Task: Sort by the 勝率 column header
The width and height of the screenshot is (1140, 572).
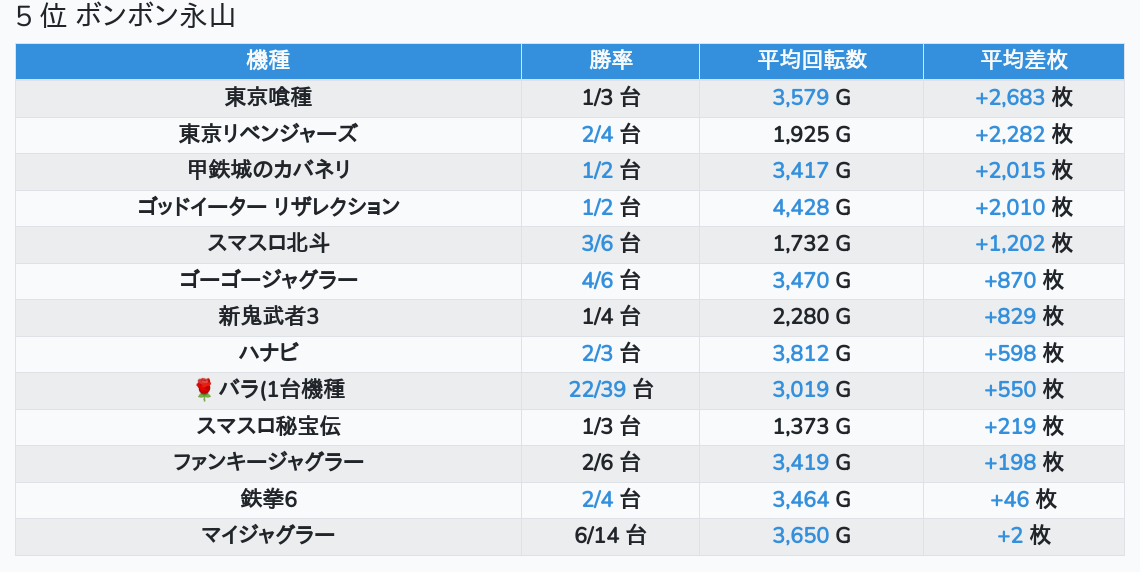Action: 610,60
